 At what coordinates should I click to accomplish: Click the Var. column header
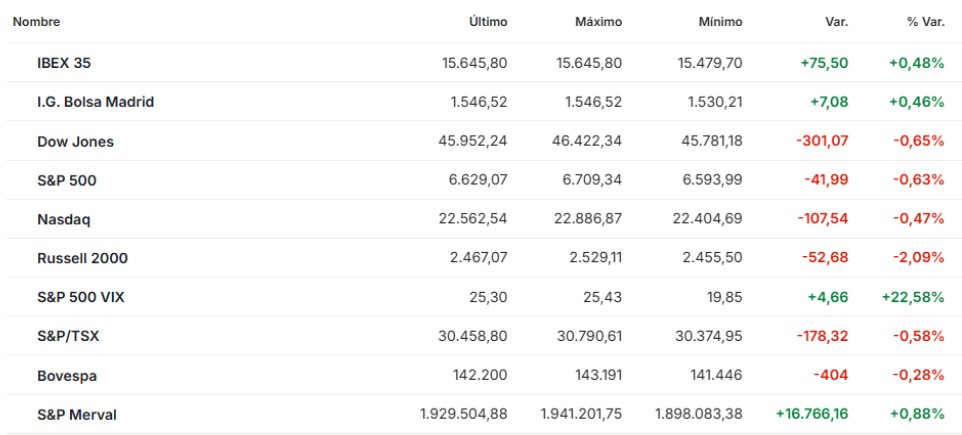[x=835, y=21]
